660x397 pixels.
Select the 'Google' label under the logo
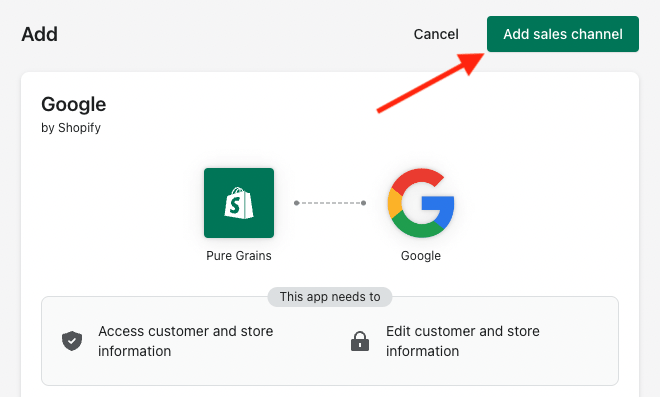coord(421,256)
